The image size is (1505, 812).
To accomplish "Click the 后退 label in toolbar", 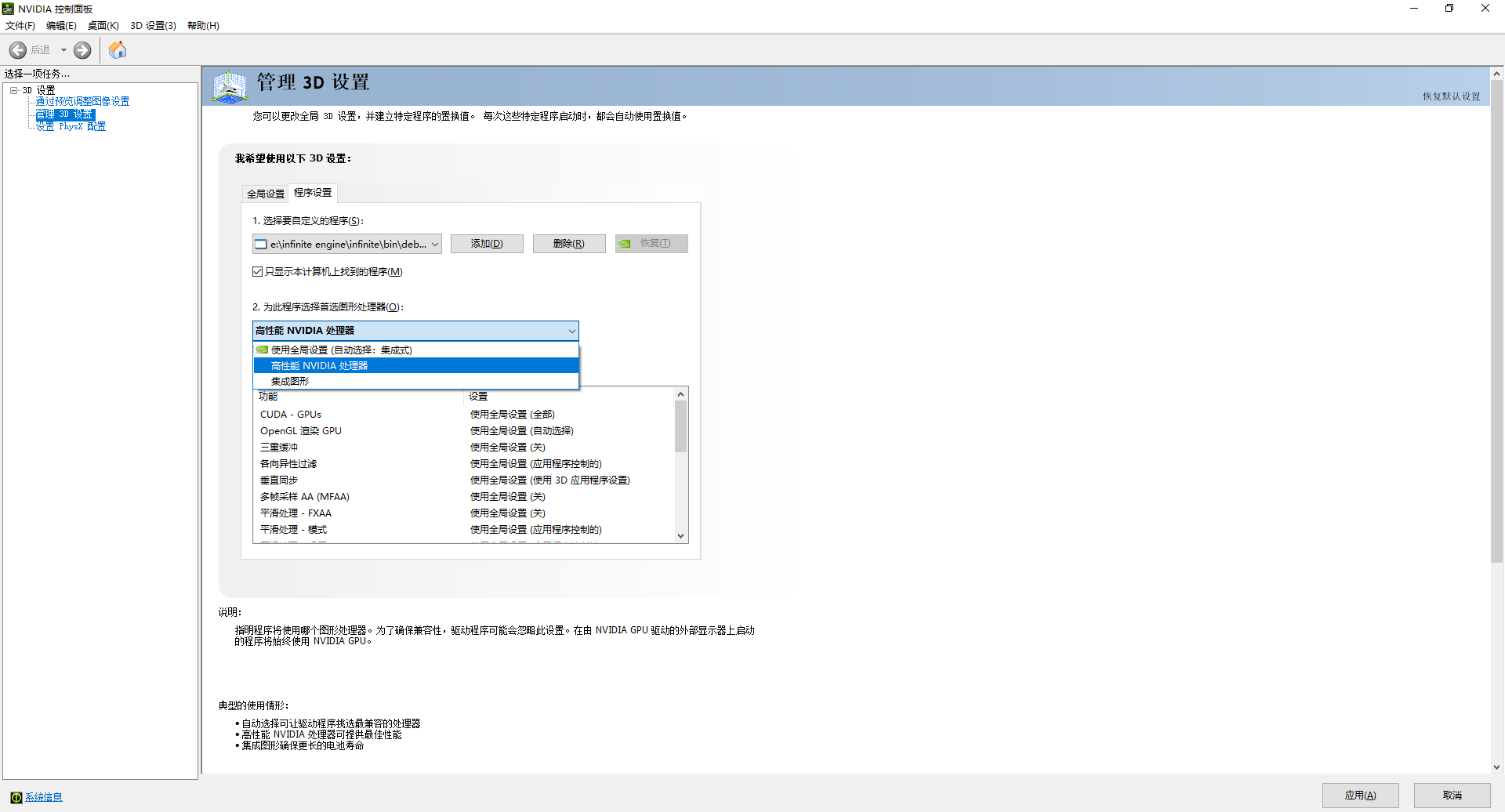I will point(41,50).
